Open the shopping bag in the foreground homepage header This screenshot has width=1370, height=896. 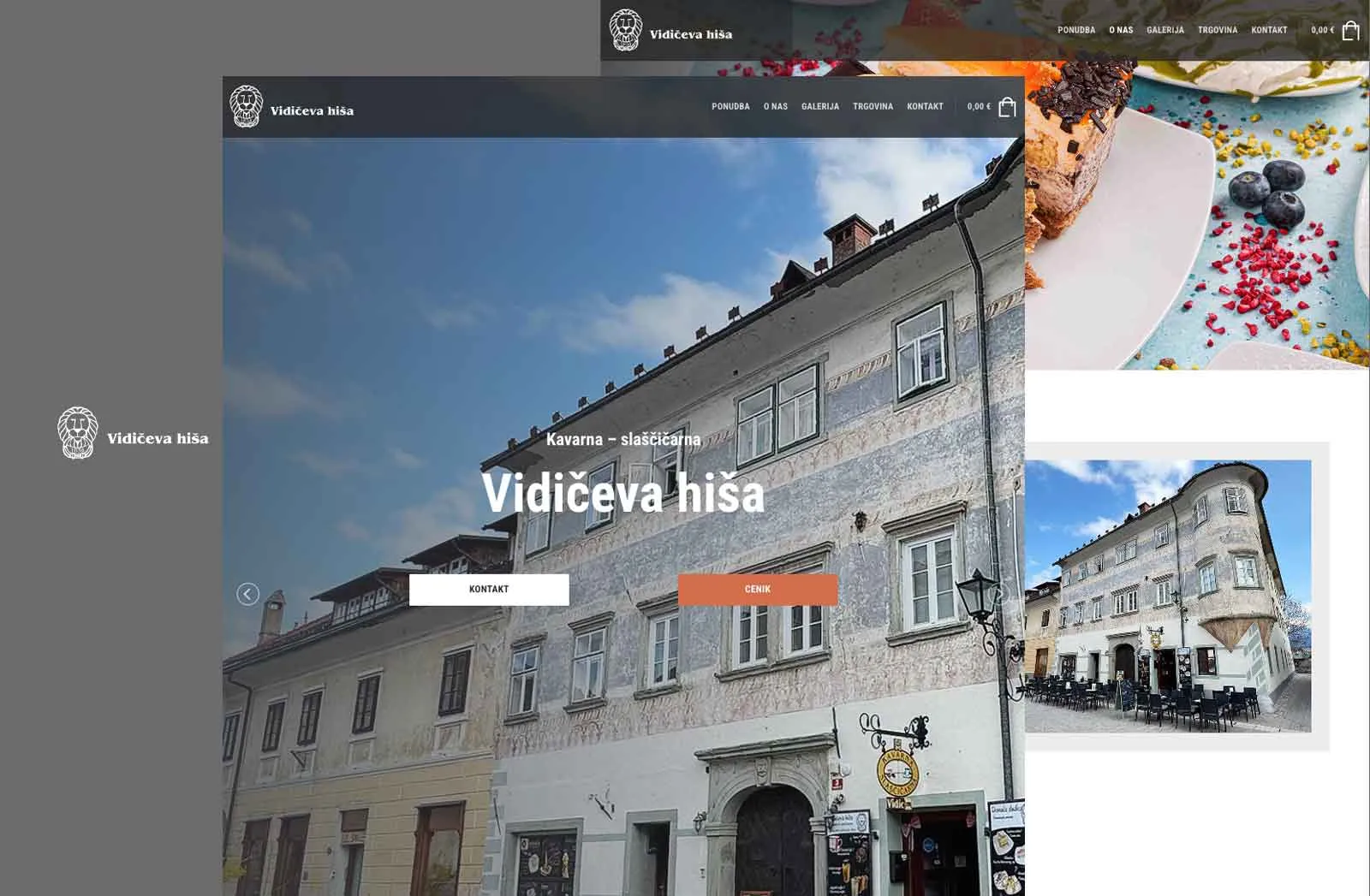tap(1007, 107)
